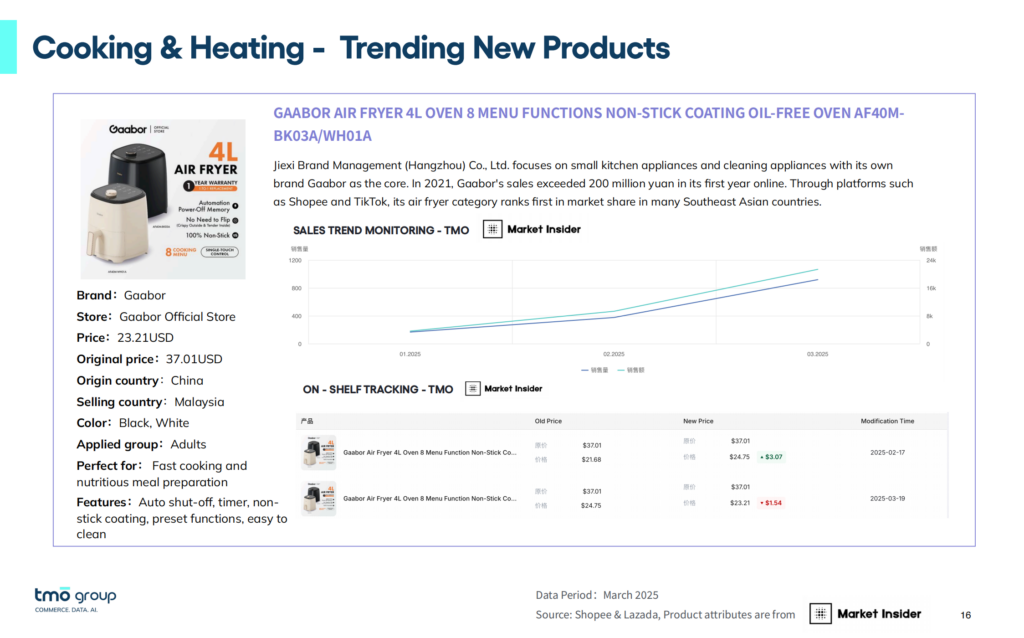The width and height of the screenshot is (1024, 638).
Task: Open the thumbnail of the 2025-02-17 tracking row
Action: click(x=319, y=453)
